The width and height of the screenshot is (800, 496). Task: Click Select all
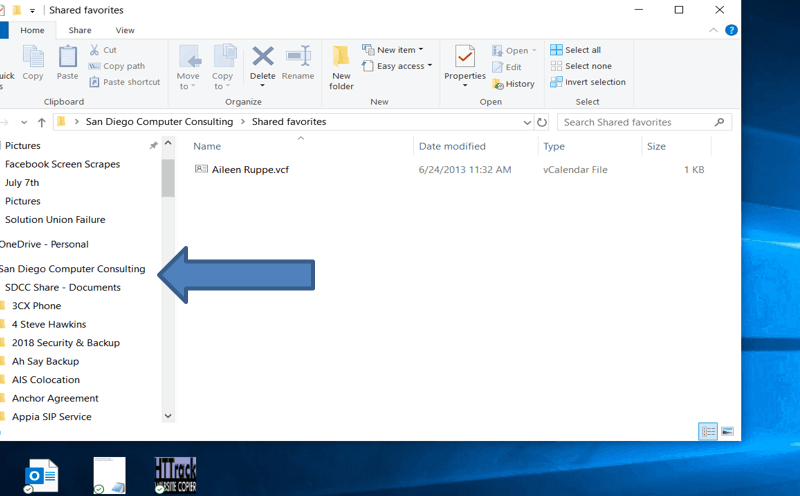tap(576, 49)
